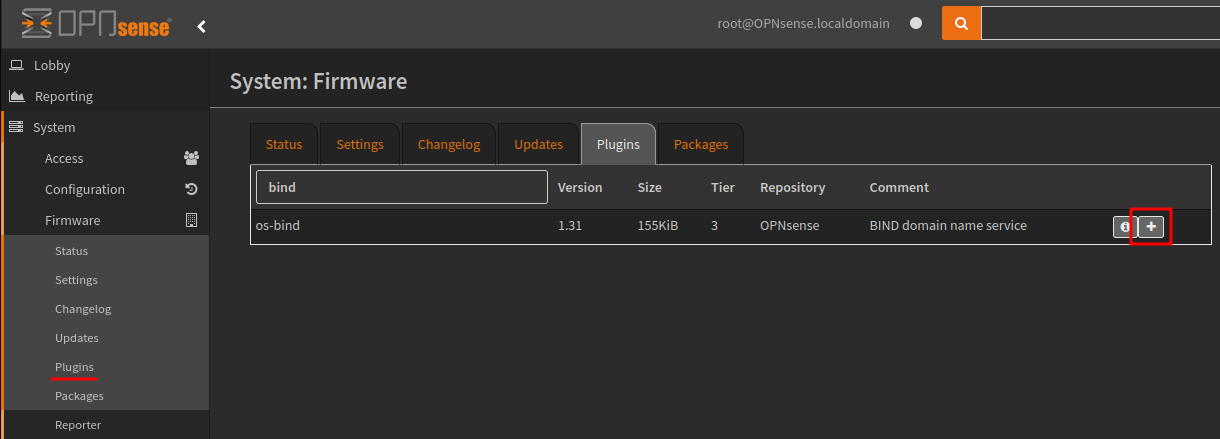Open the Updates tab
The width and height of the screenshot is (1220, 439).
click(x=539, y=144)
